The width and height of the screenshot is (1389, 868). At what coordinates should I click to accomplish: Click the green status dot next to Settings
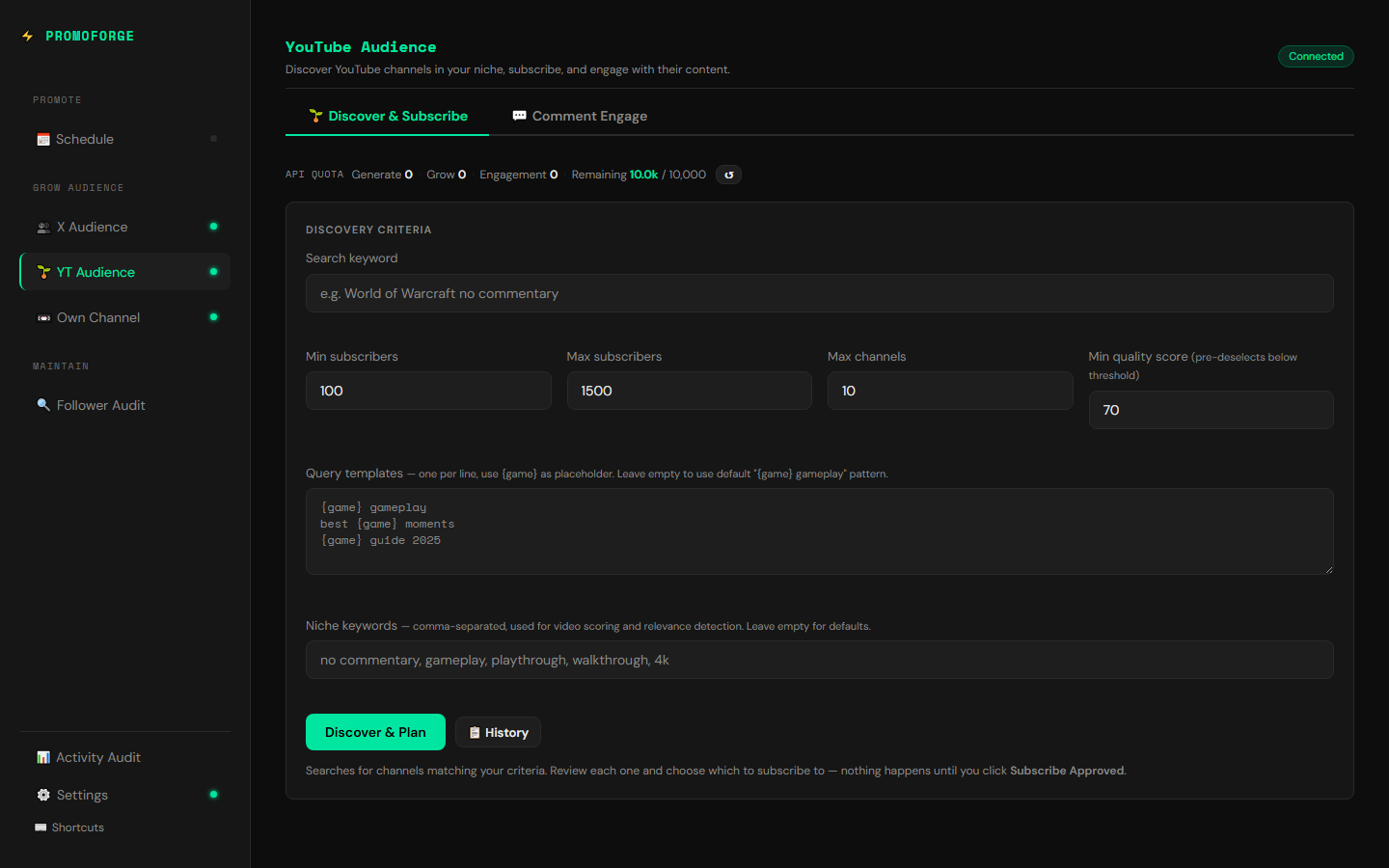[x=213, y=795]
